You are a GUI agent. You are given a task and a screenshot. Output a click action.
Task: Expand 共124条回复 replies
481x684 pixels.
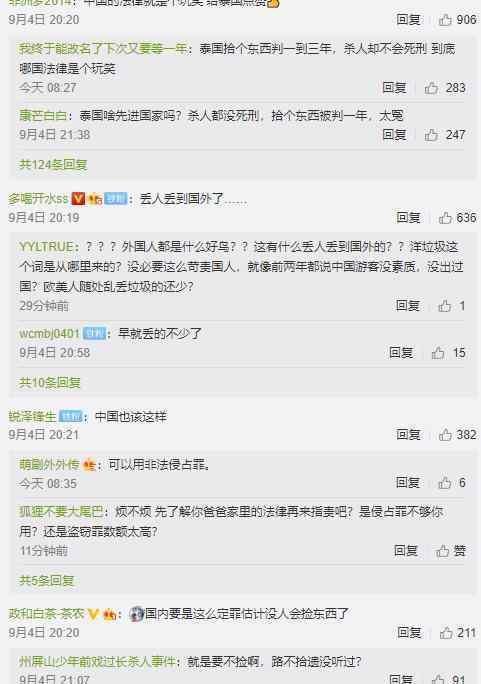53,164
